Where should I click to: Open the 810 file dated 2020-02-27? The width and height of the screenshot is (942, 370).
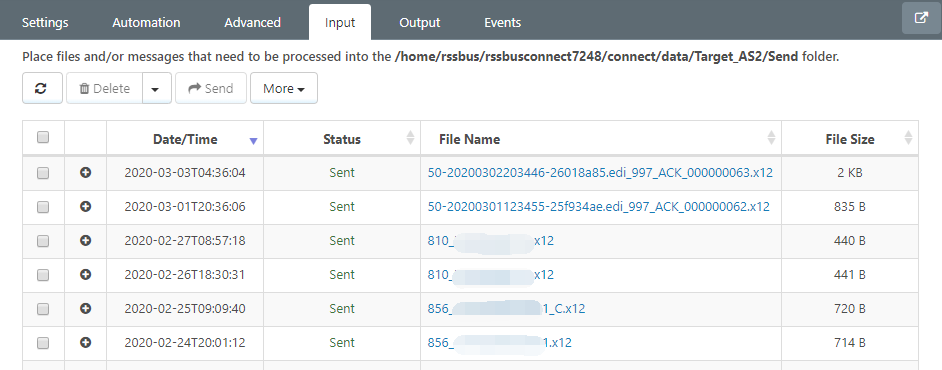coord(491,241)
